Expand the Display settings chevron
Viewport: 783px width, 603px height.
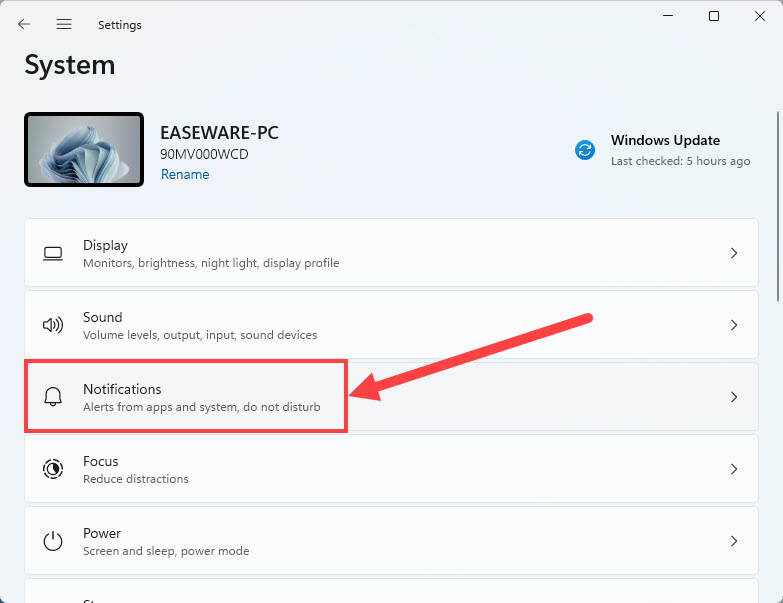(734, 253)
